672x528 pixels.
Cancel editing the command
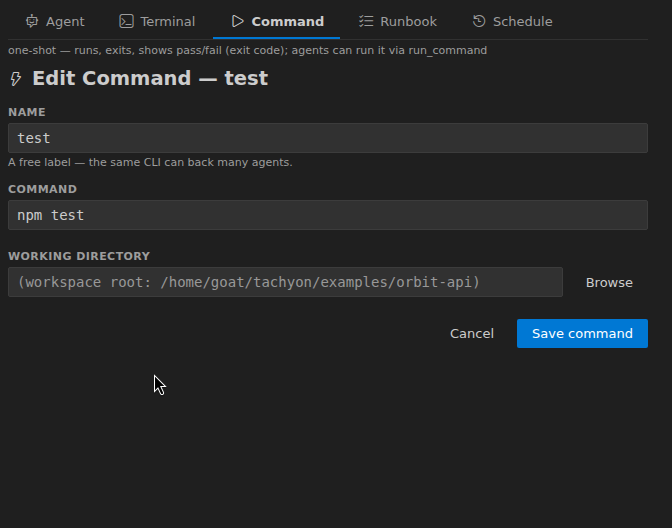coord(472,333)
